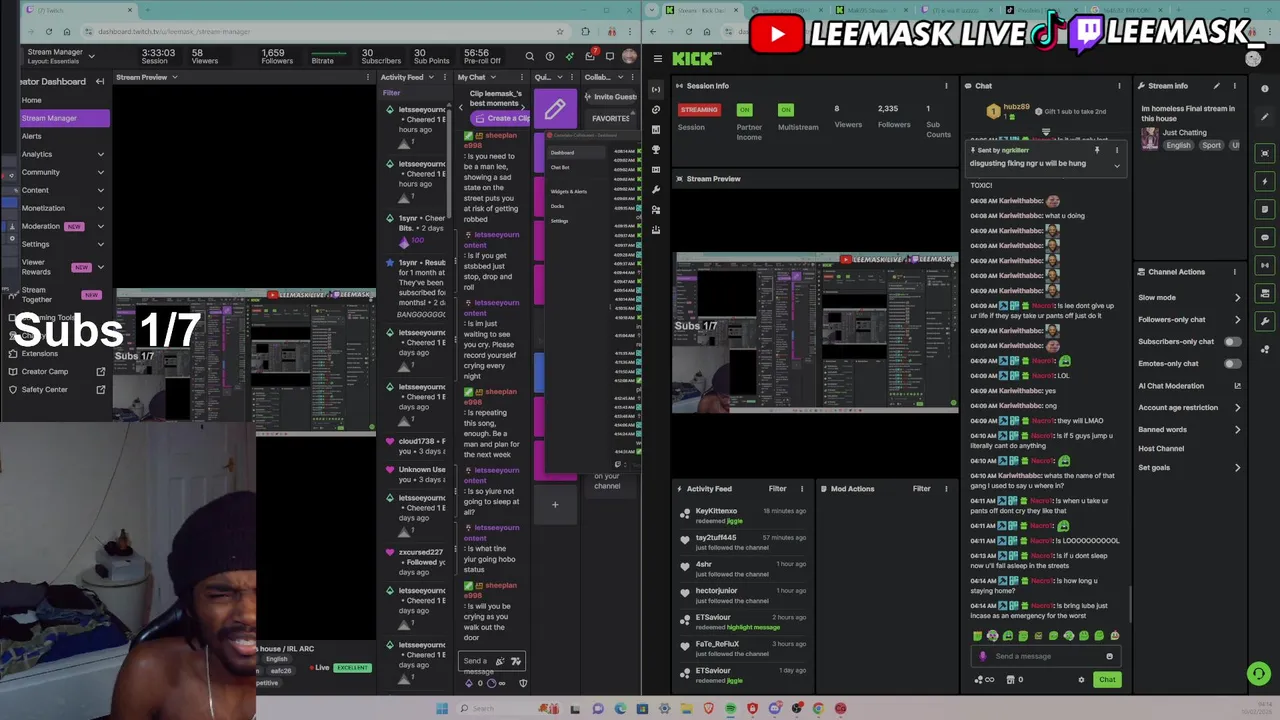Toggle the Multistream ON indicator

[786, 110]
